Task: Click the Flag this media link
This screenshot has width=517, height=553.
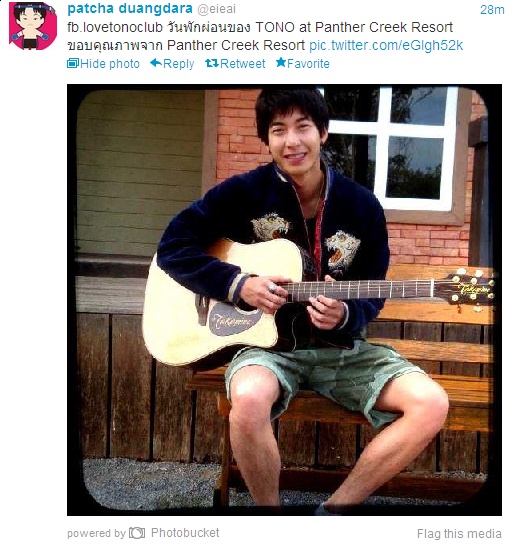Action: [459, 534]
